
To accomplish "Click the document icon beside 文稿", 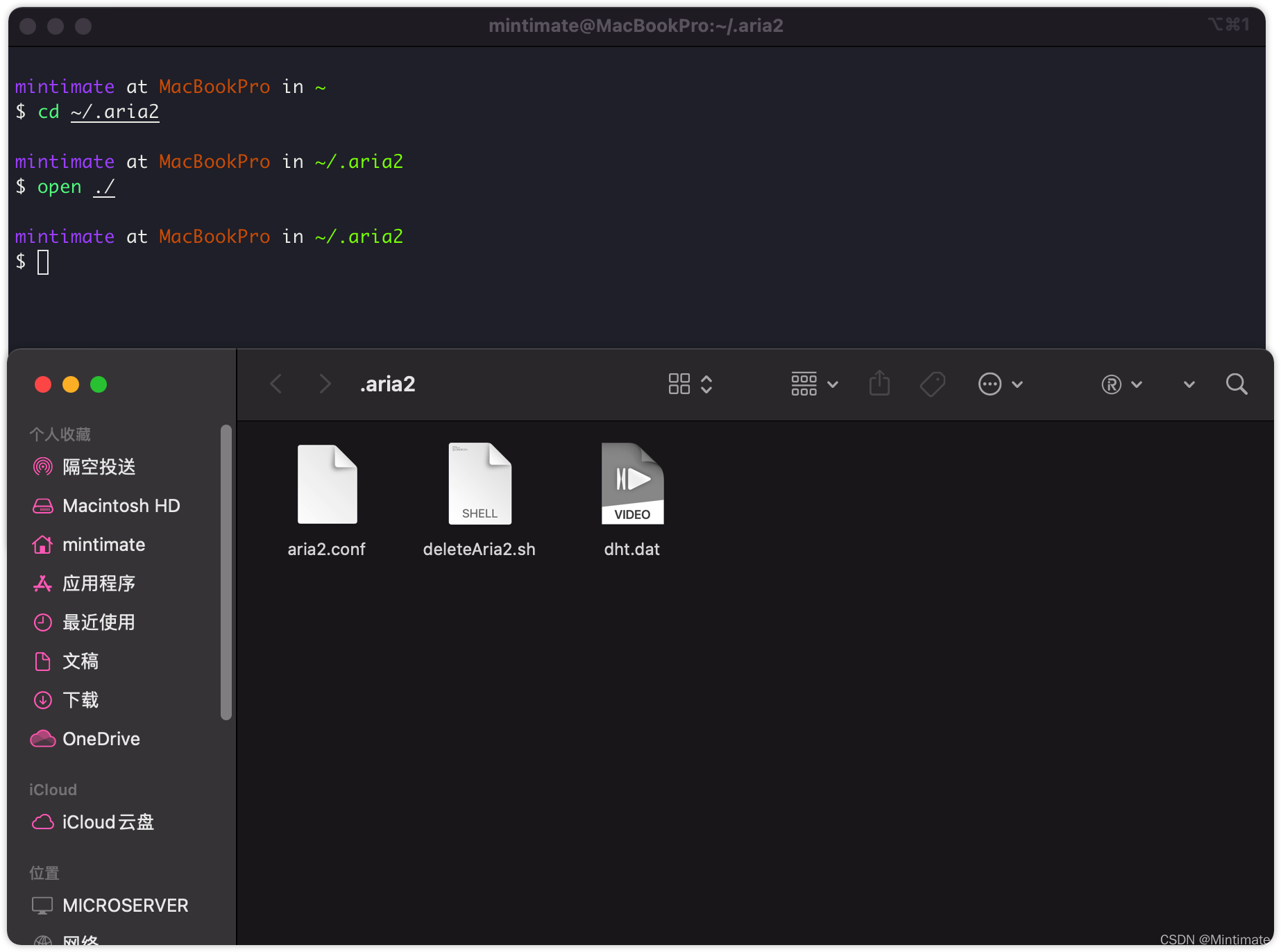I will click(43, 661).
